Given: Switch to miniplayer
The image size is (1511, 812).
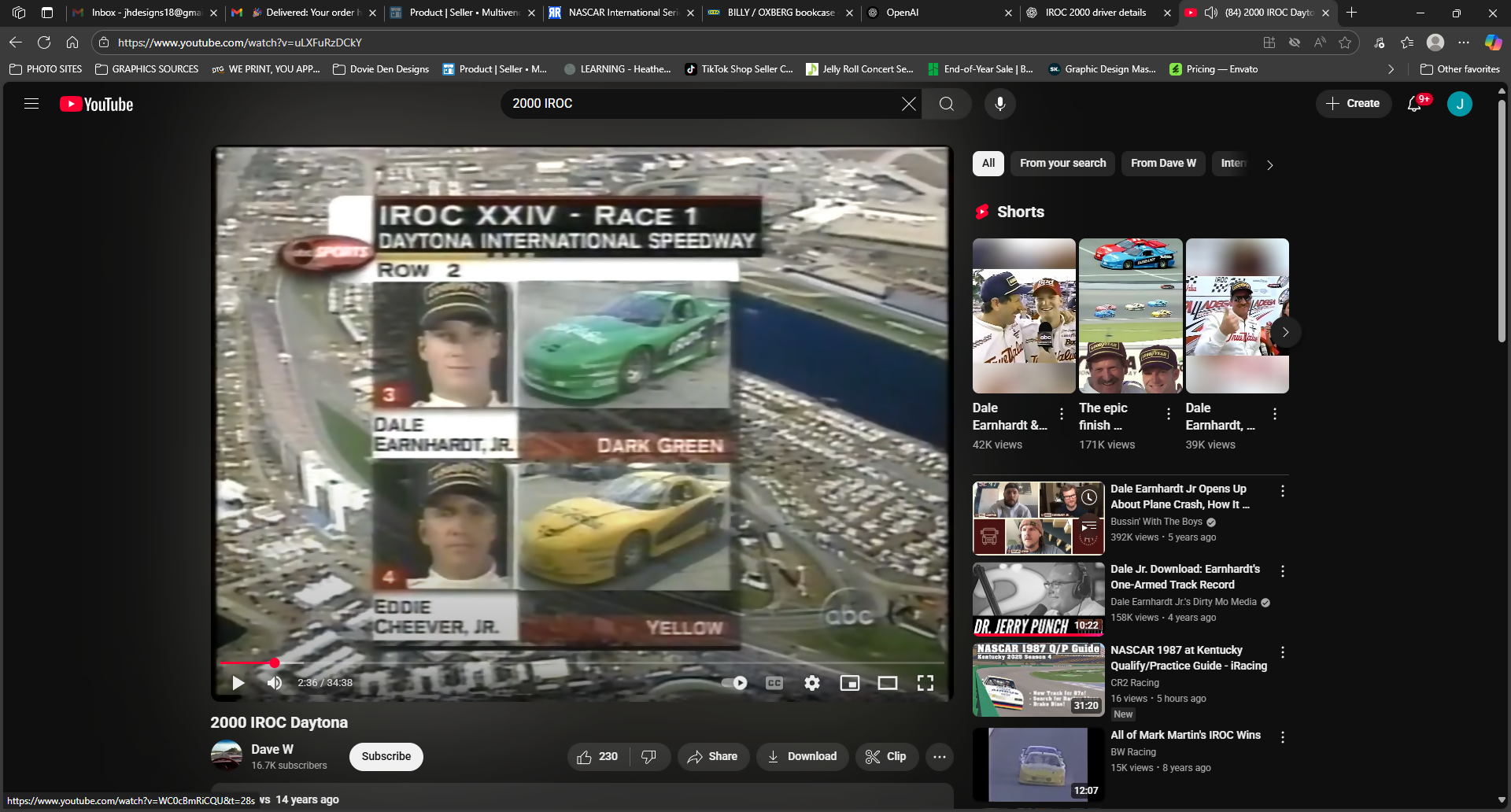Looking at the screenshot, I should coord(850,683).
